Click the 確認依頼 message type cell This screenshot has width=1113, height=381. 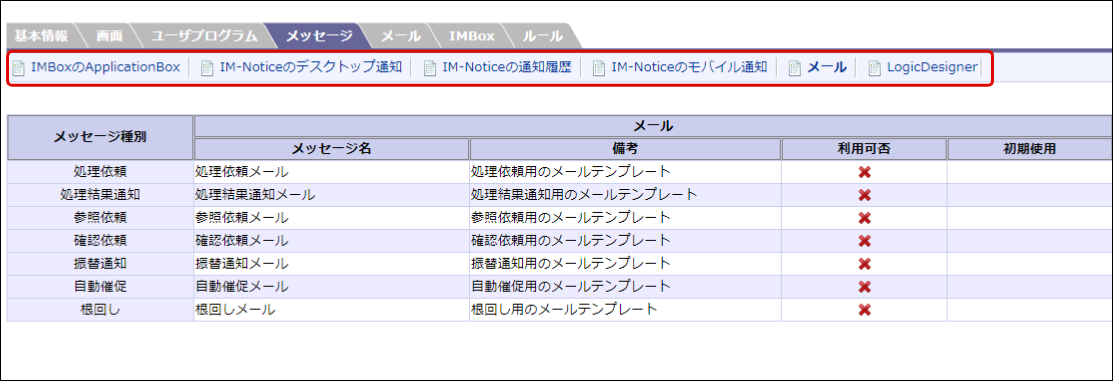coord(100,241)
